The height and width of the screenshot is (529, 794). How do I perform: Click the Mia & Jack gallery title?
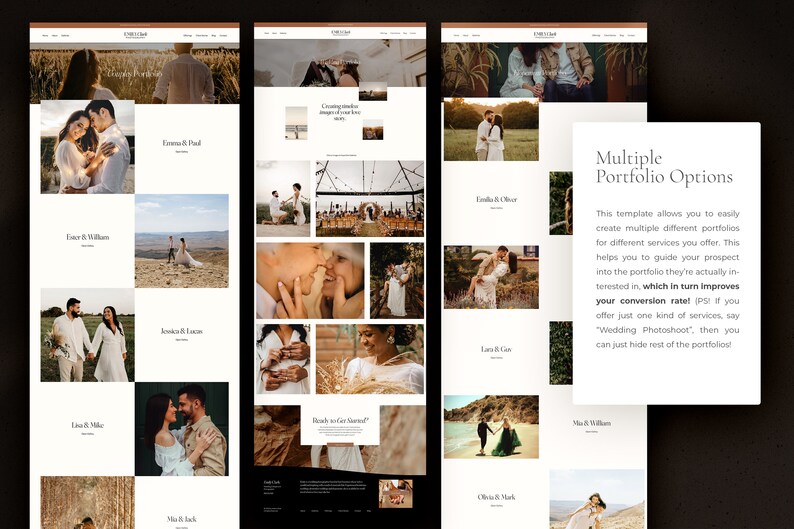tap(182, 519)
